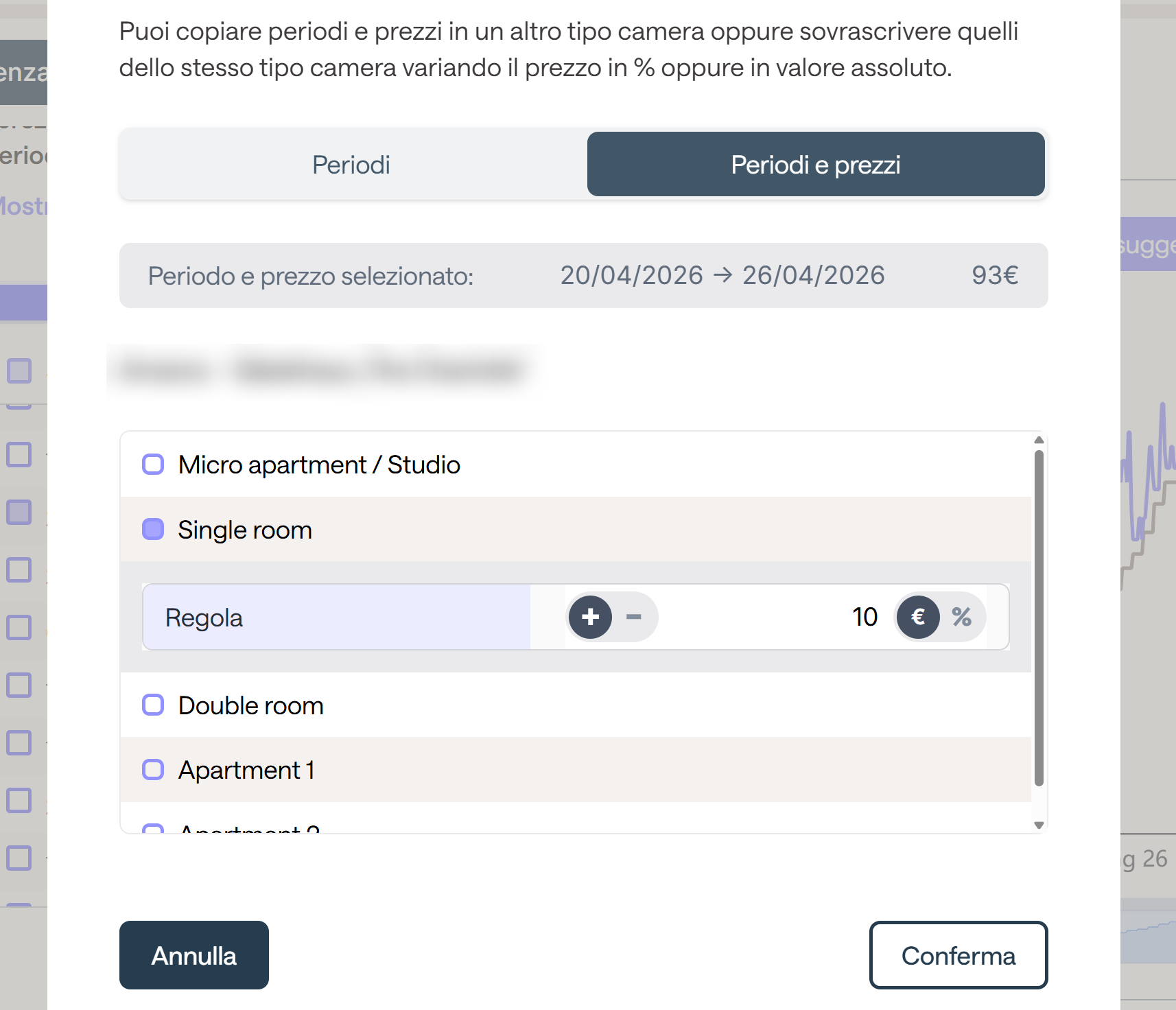Select the plus sign in Regola rule
The image size is (1176, 1010).
tap(590, 617)
